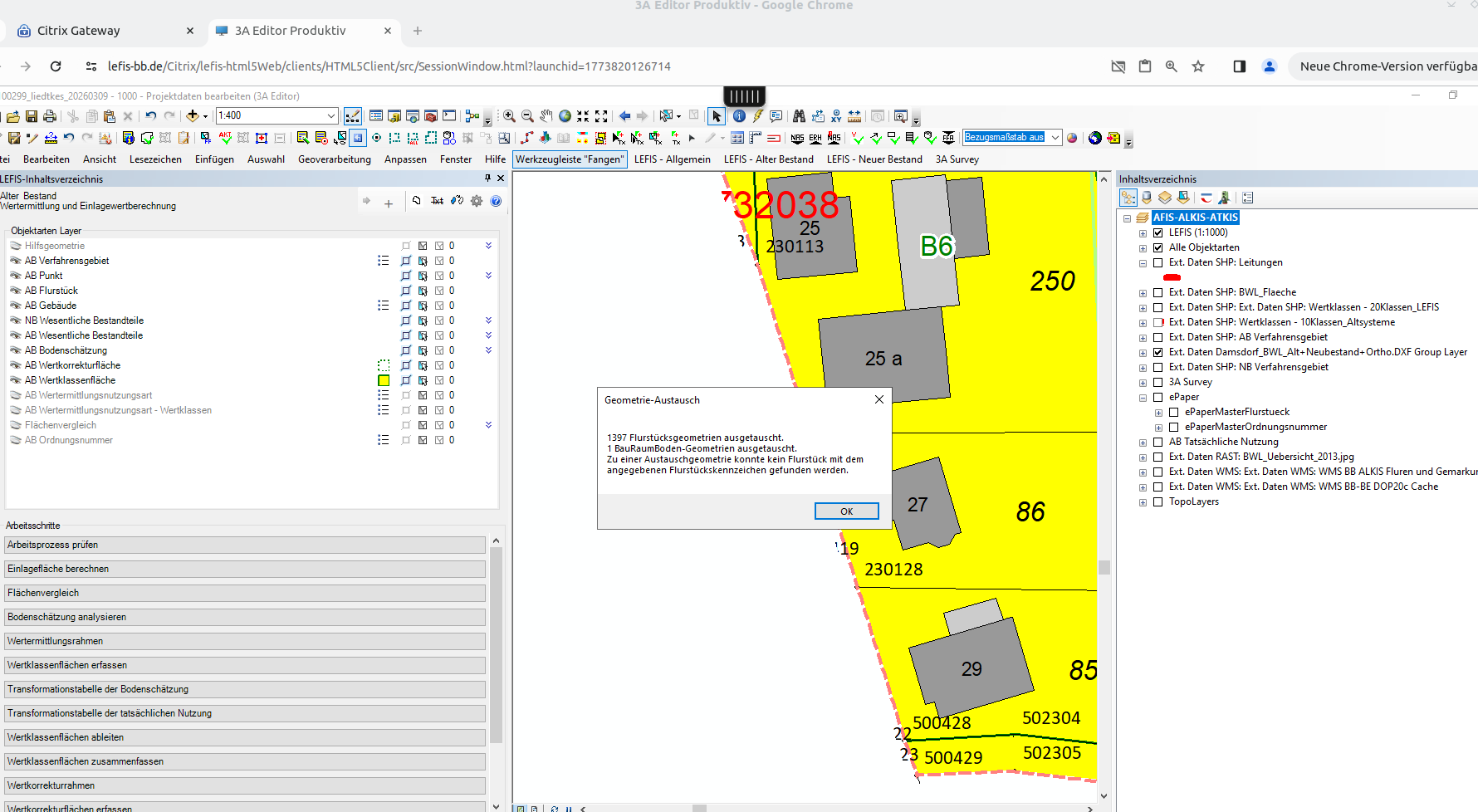Open the Find binoculars tool

click(799, 116)
